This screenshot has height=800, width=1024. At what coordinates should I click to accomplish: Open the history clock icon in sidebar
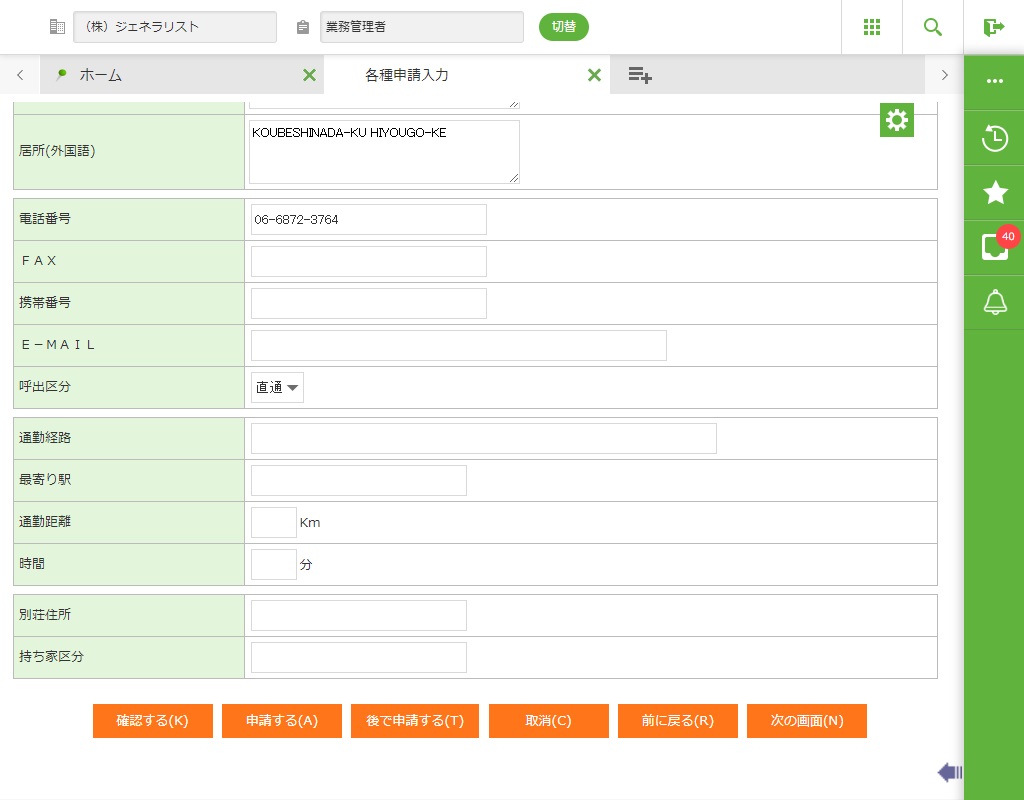[x=994, y=138]
